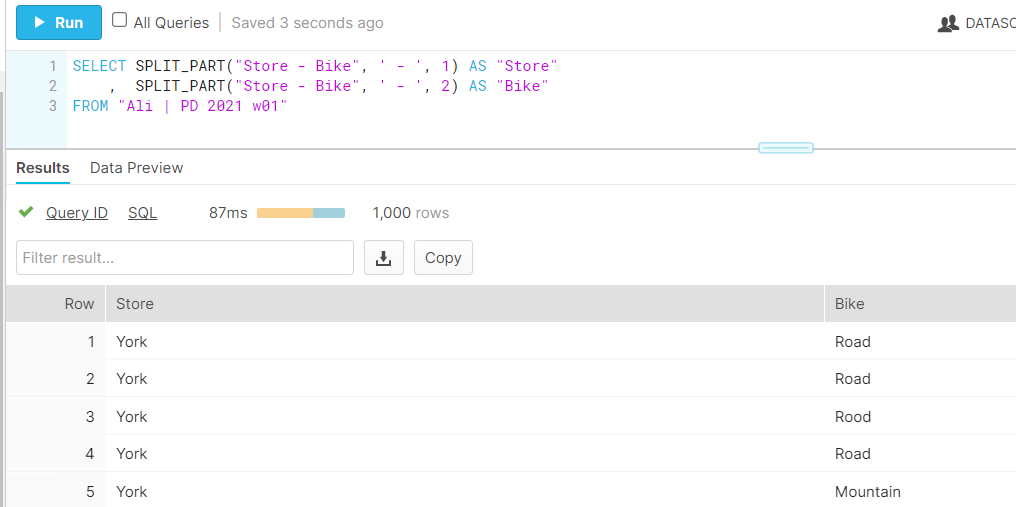Click the query duration timing bar

300,213
